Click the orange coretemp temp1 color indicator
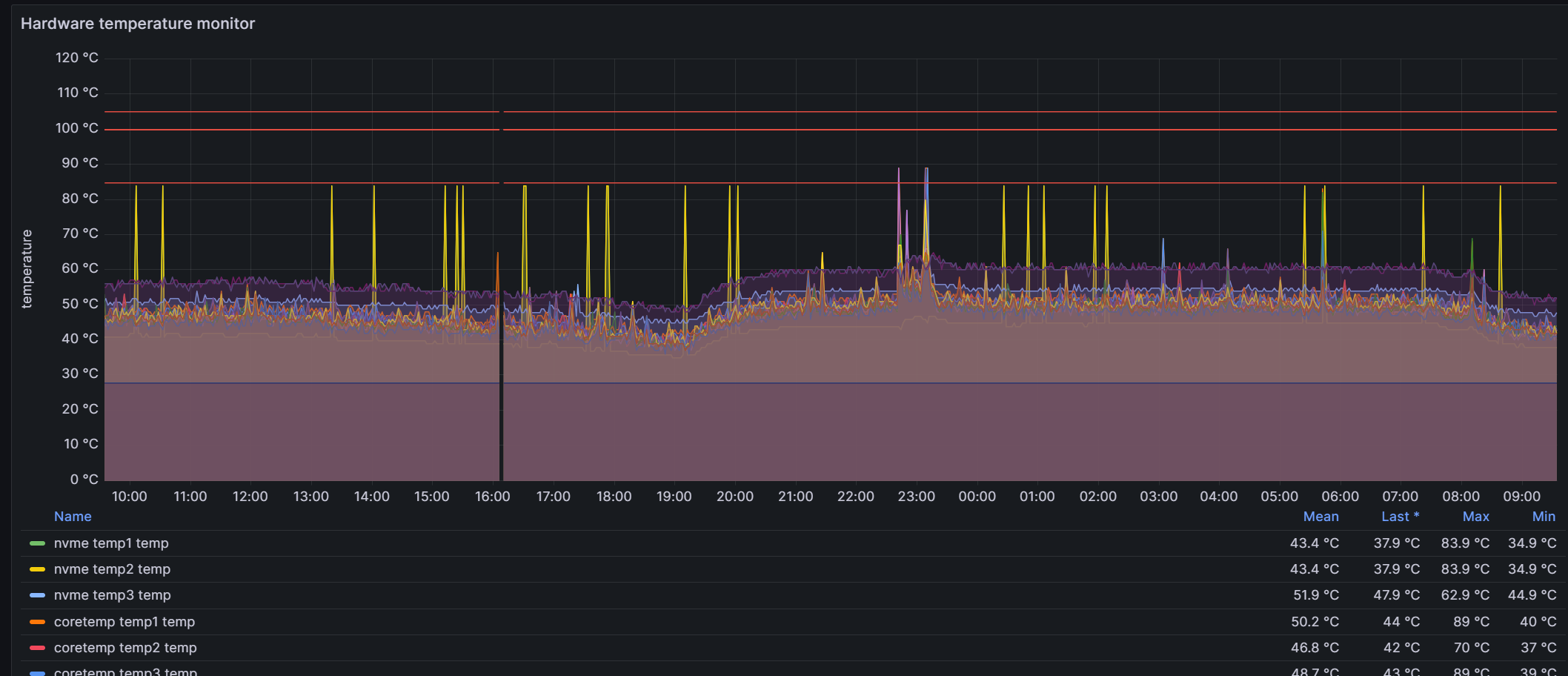Viewport: 1568px width, 676px height. [37, 622]
